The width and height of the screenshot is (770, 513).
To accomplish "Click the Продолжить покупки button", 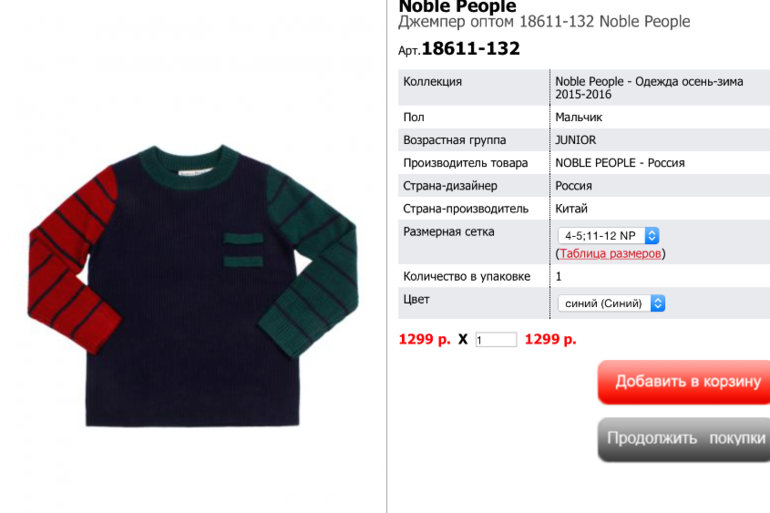I will pyautogui.click(x=684, y=438).
